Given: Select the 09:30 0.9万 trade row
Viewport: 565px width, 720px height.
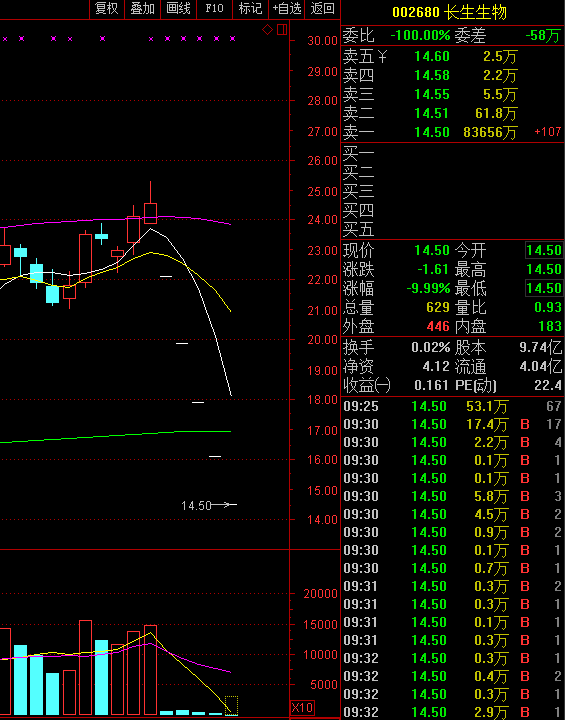Looking at the screenshot, I should coord(452,533).
